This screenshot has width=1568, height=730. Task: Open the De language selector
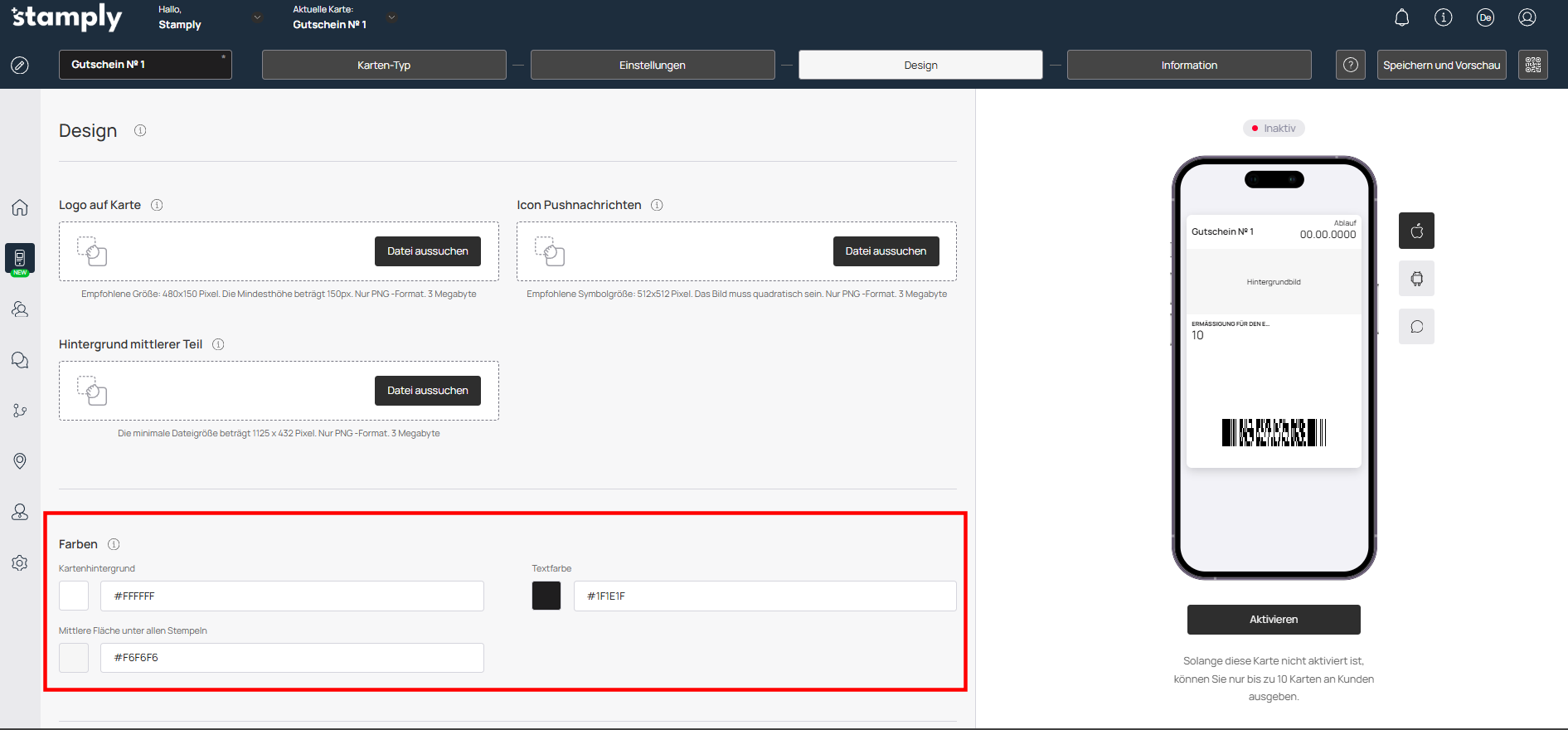(x=1485, y=17)
